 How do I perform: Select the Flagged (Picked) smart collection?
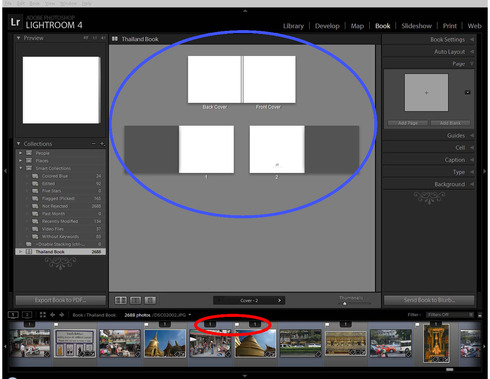[61, 198]
